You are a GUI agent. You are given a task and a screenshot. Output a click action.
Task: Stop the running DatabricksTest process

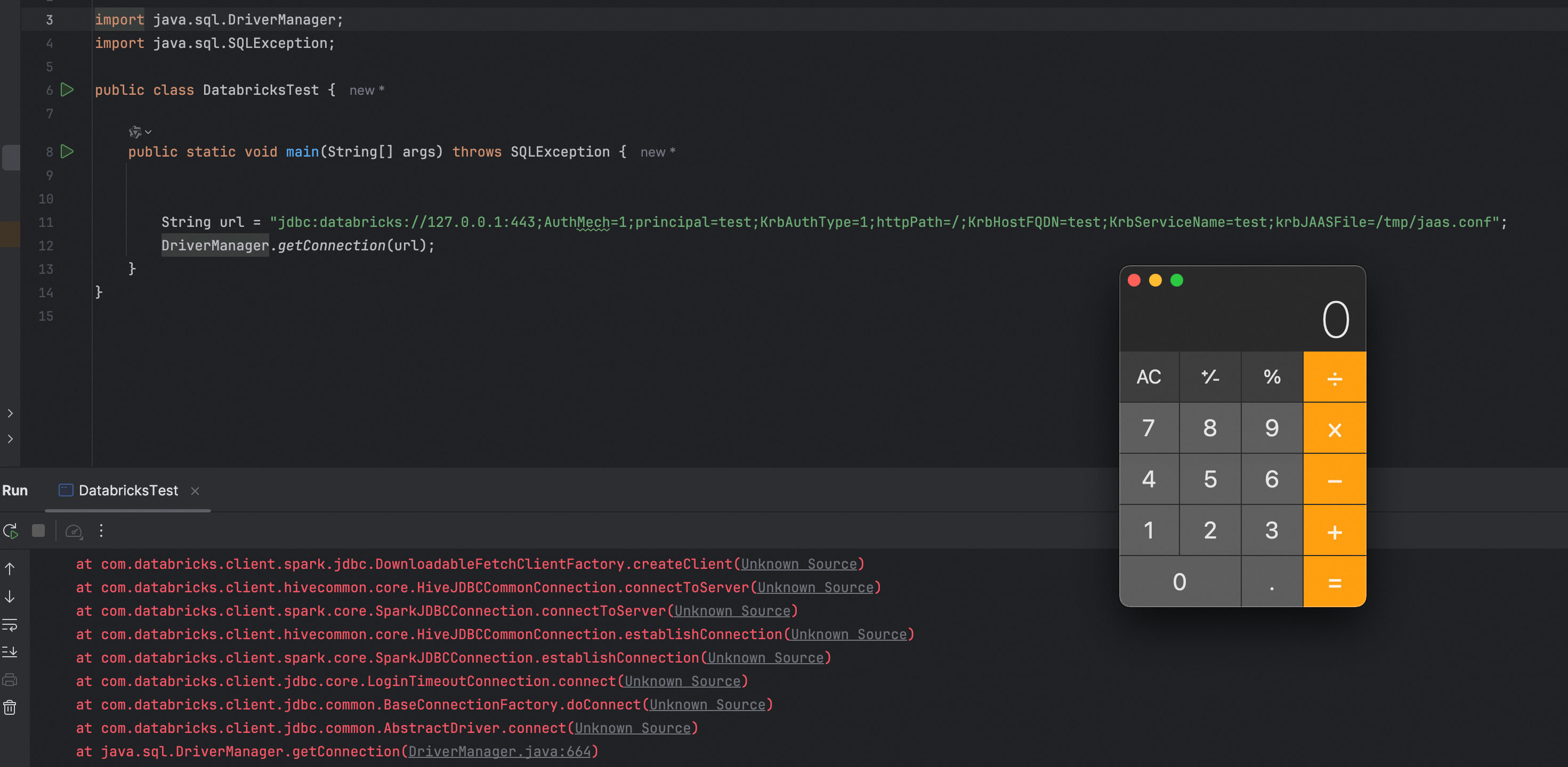pos(38,531)
